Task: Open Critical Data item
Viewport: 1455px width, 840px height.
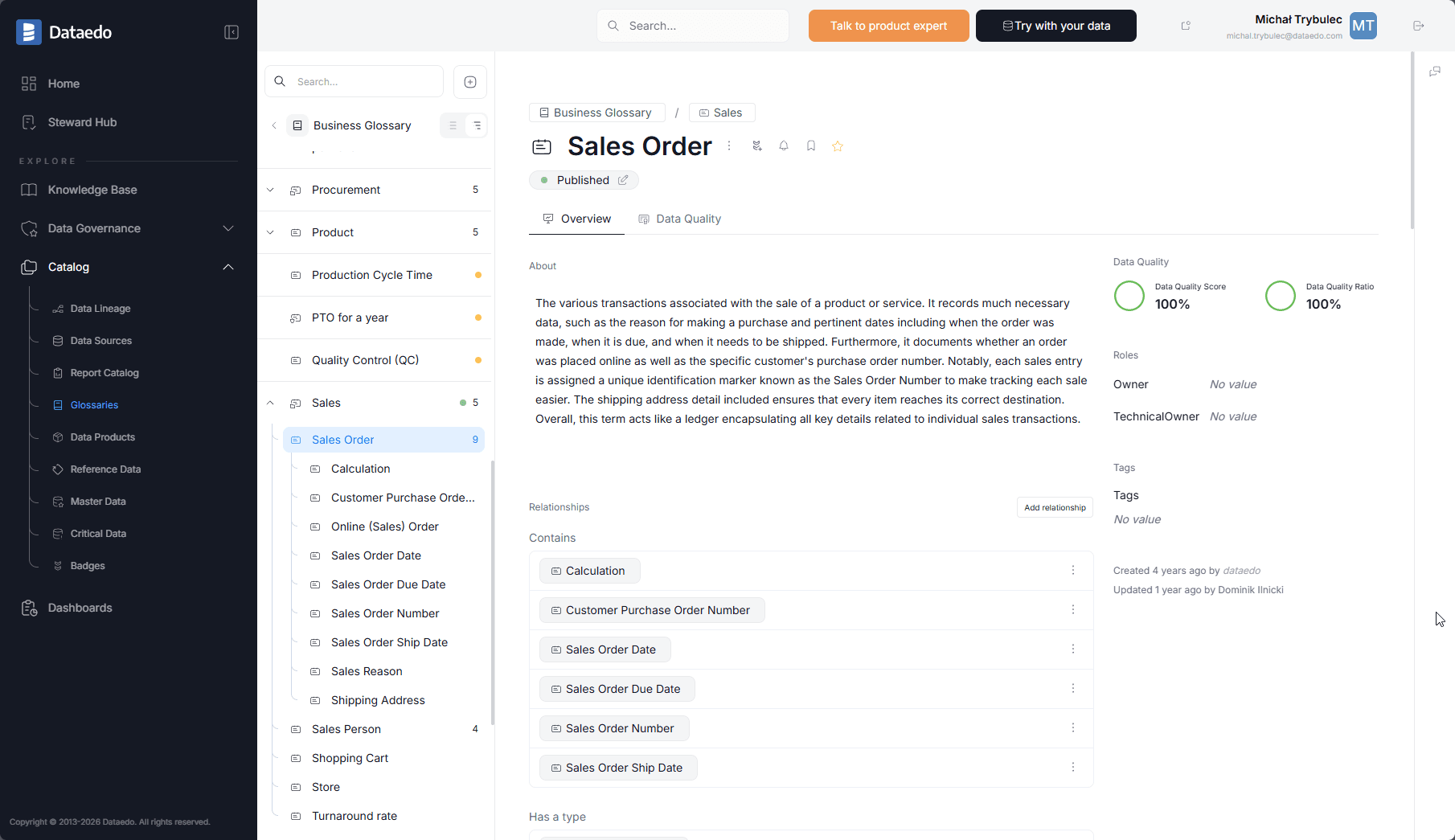Action: click(98, 534)
